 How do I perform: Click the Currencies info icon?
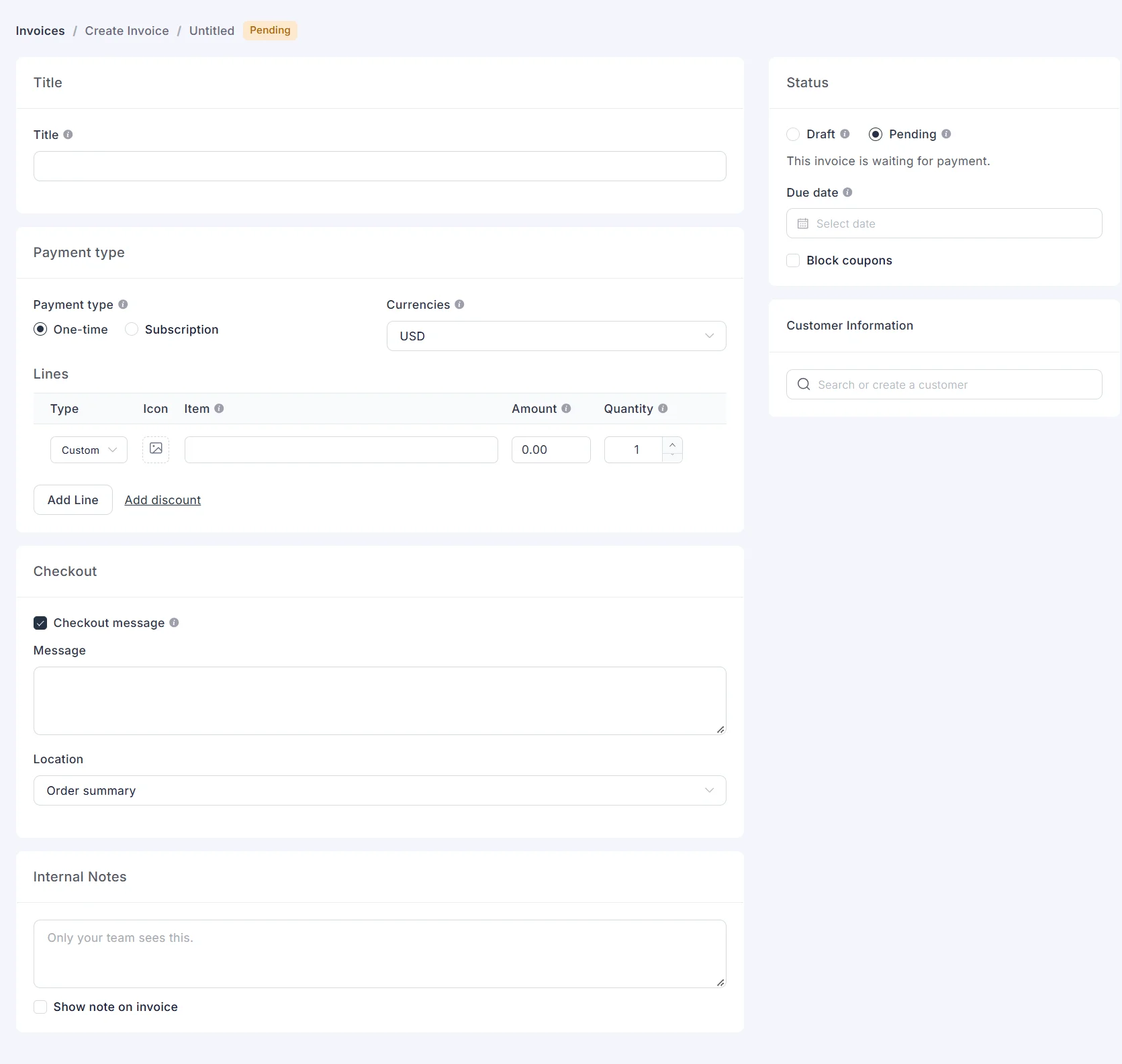pyautogui.click(x=459, y=304)
